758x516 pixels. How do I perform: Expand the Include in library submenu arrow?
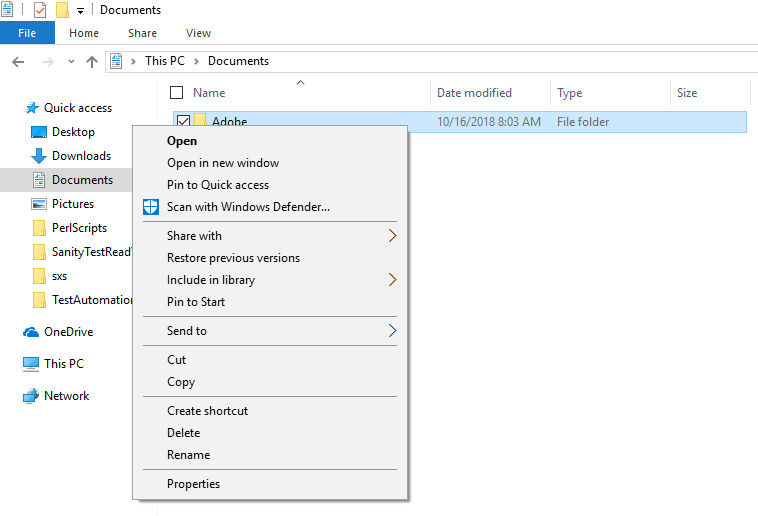click(x=393, y=280)
